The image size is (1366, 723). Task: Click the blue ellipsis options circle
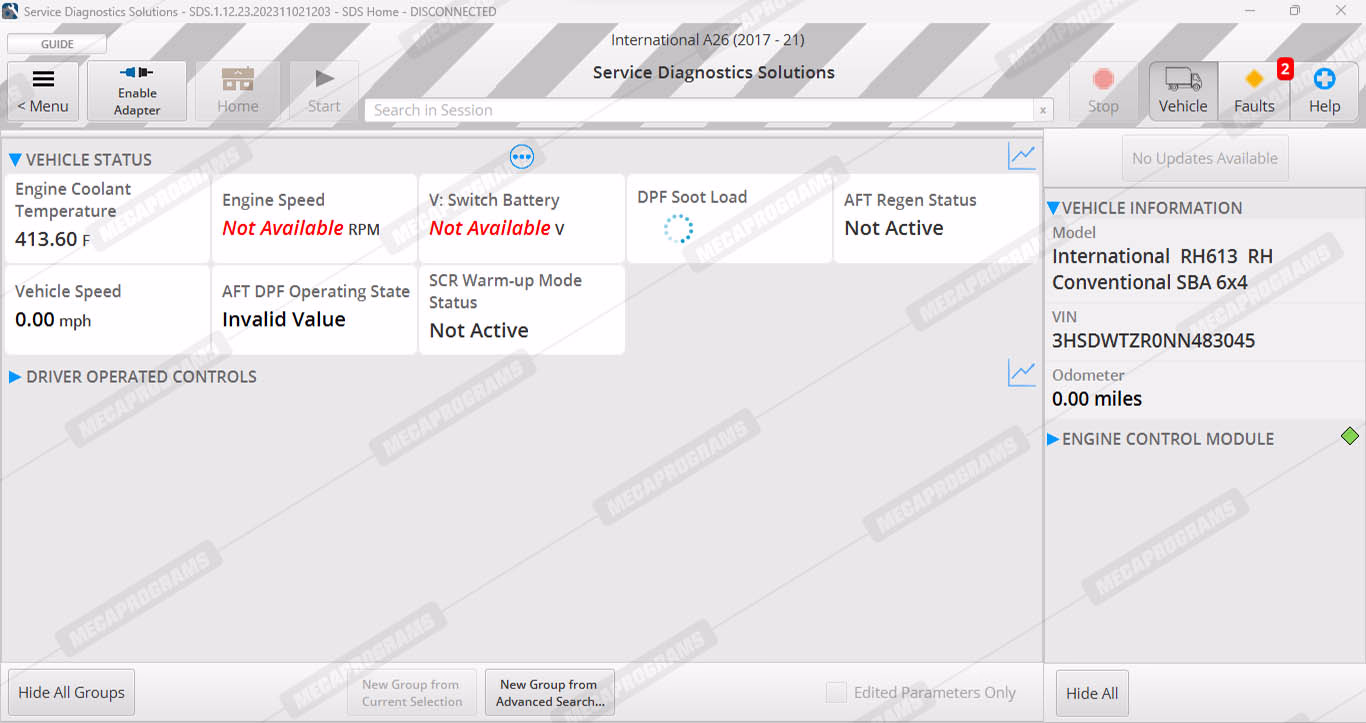522,156
